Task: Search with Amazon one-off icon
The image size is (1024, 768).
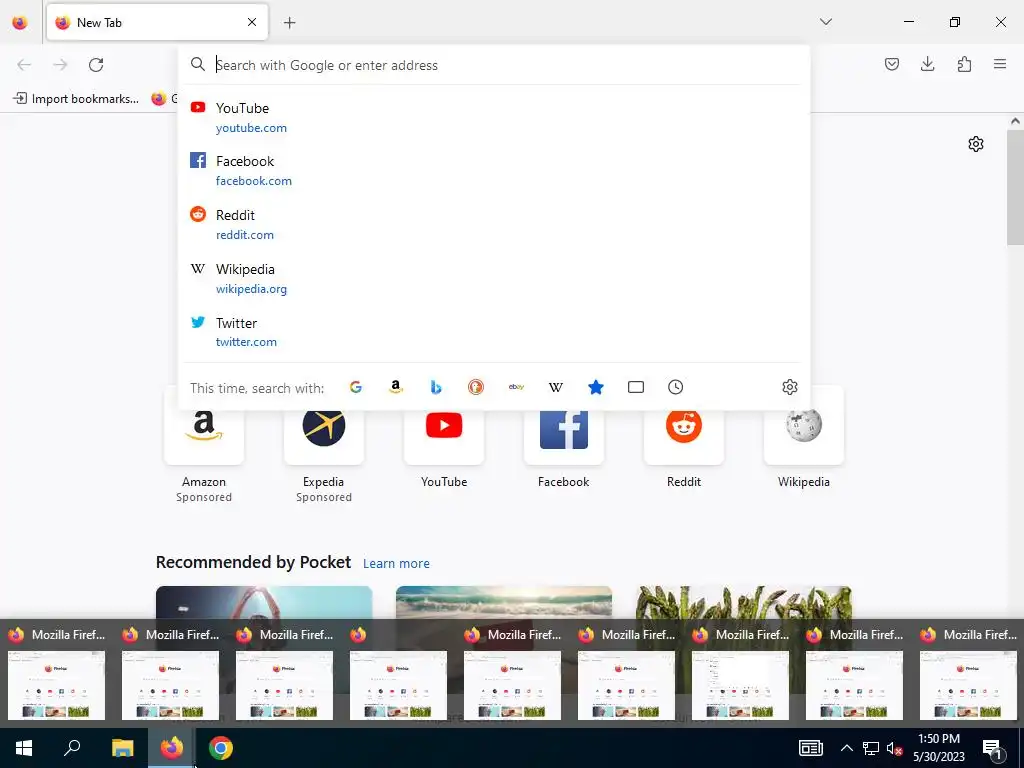Action: coord(395,387)
